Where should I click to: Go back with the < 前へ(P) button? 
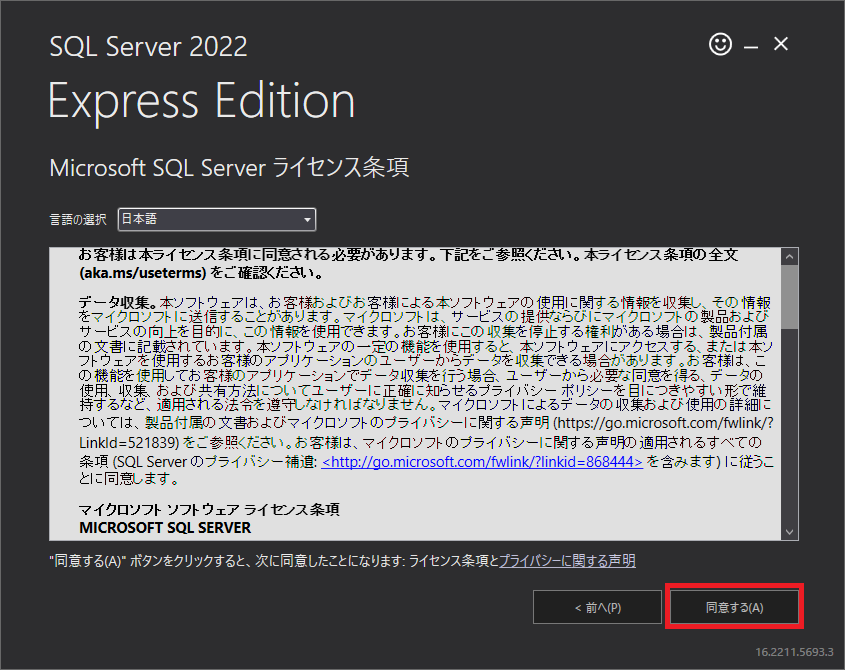pyautogui.click(x=597, y=607)
